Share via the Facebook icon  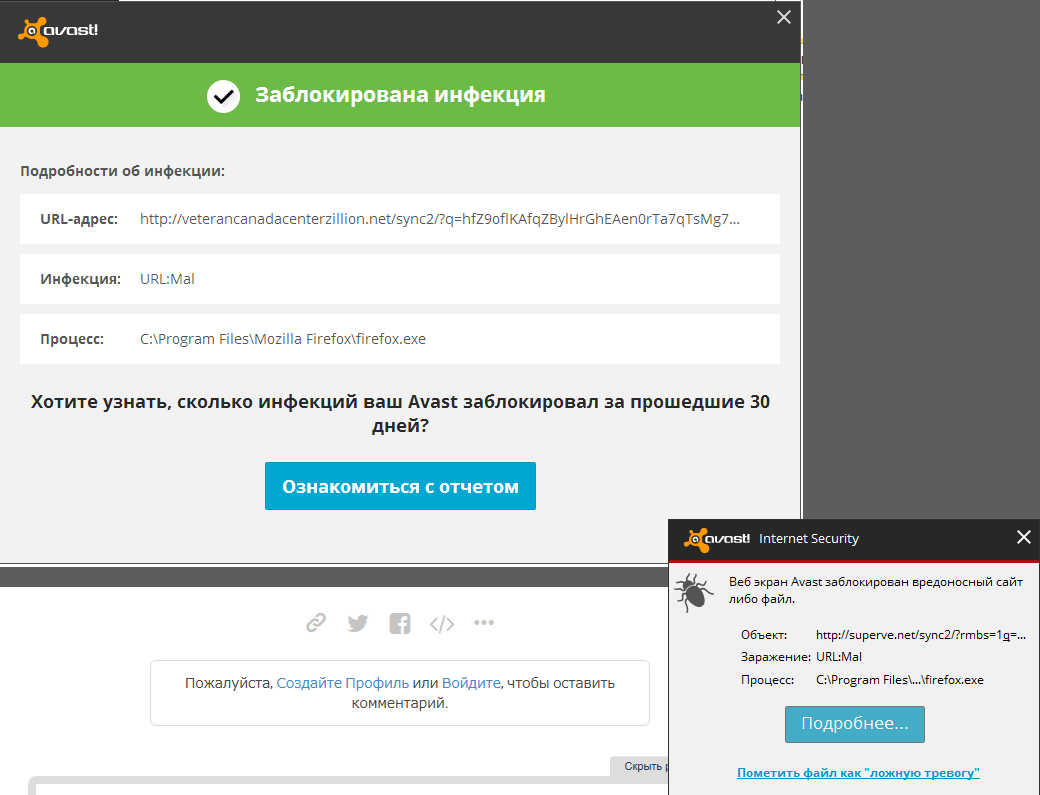coord(399,623)
